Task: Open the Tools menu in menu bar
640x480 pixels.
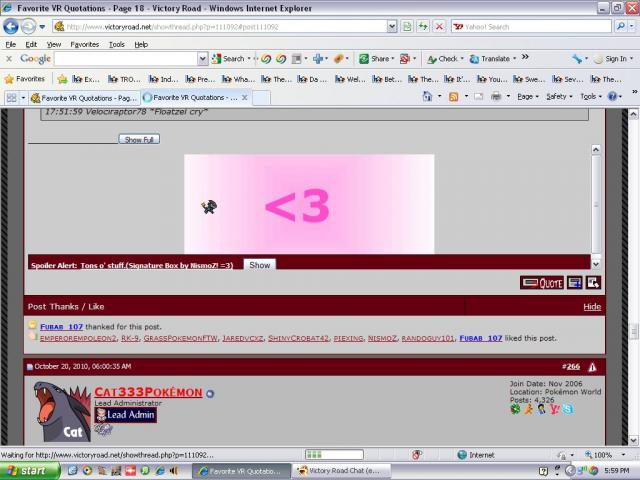Action: click(117, 44)
